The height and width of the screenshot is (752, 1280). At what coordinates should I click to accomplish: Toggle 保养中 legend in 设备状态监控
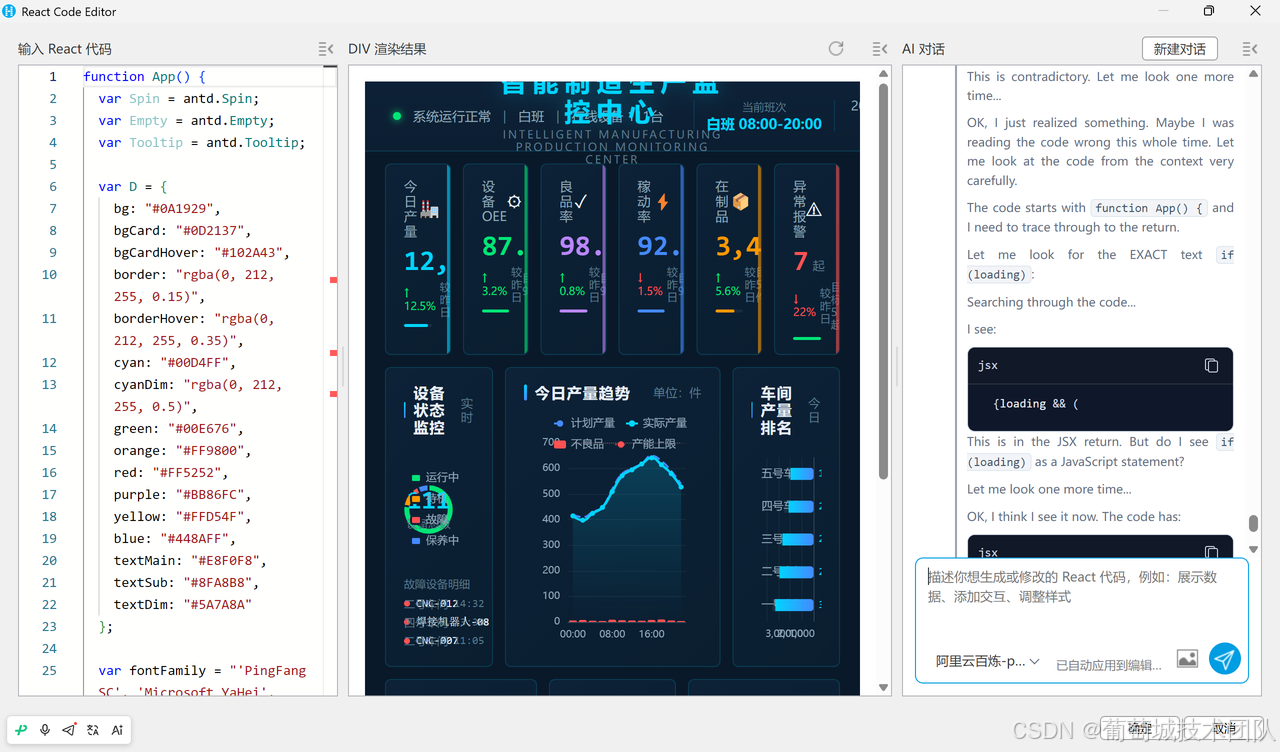[435, 540]
